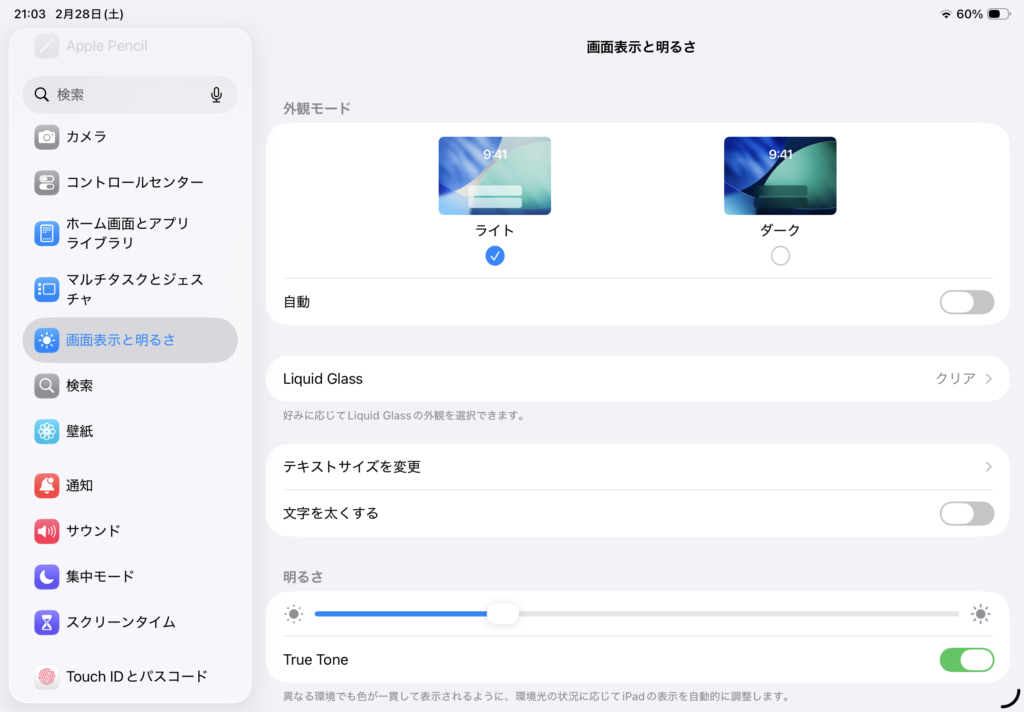Select the dark (ダーク) mode radio button
Screen dimensions: 1024x712
coord(780,256)
